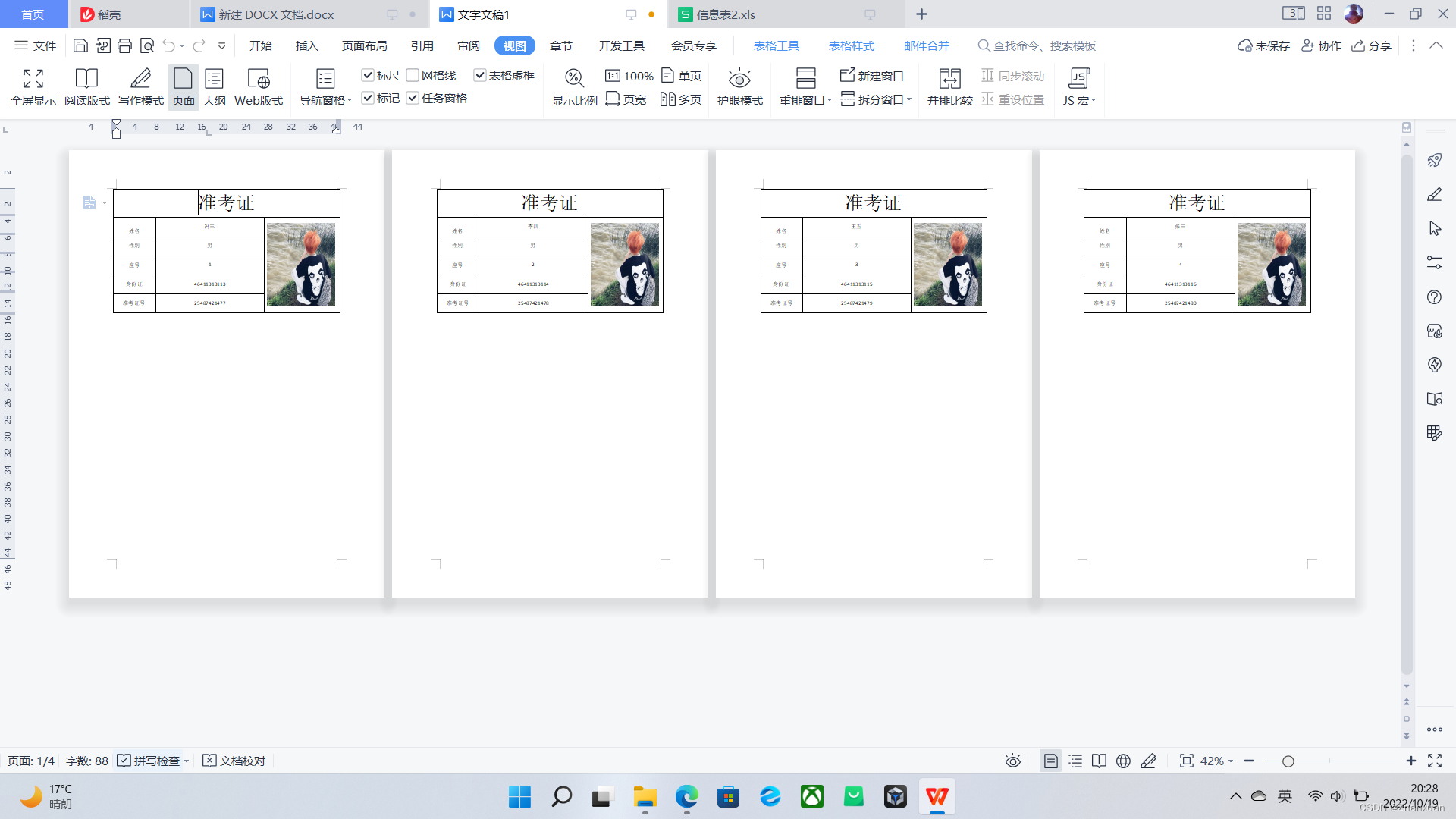Select Web layout view icon
The image size is (1456, 819).
[258, 79]
